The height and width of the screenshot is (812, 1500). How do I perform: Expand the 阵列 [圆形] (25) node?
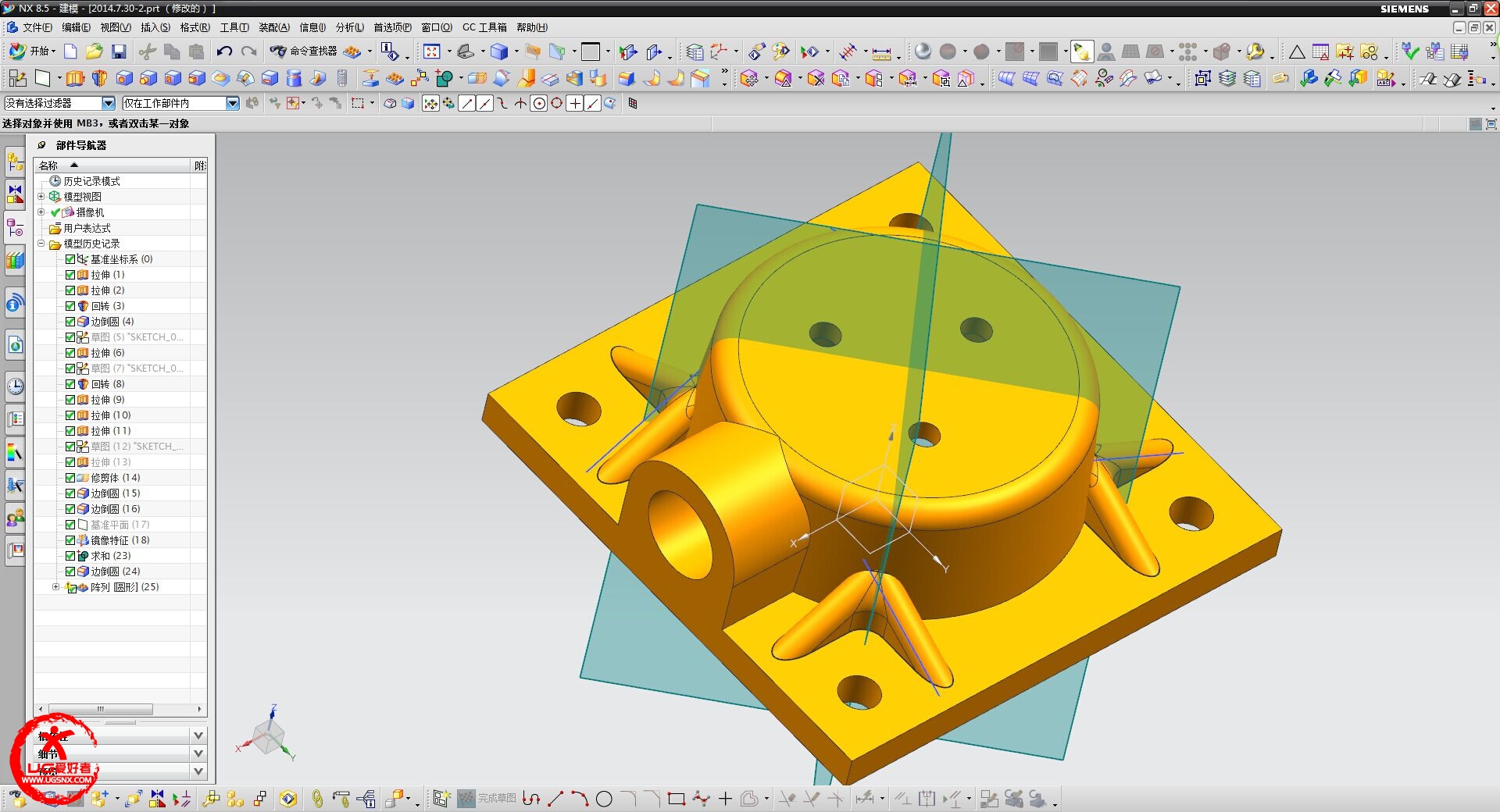[x=55, y=586]
